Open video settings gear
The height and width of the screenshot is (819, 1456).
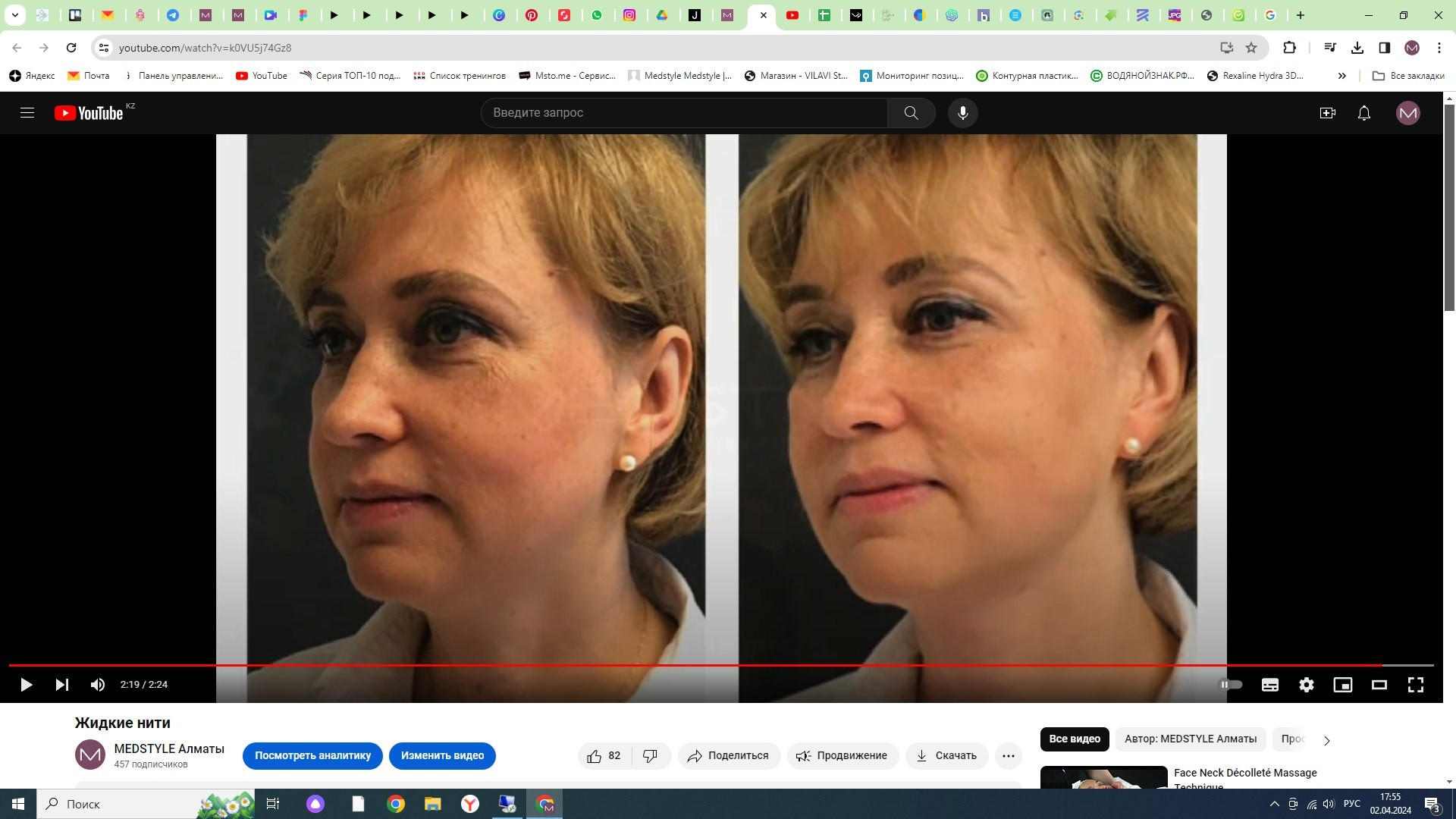[1306, 685]
